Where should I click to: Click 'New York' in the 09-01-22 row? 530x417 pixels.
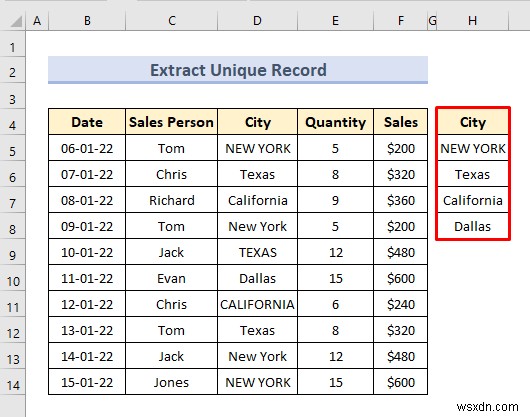tap(258, 226)
